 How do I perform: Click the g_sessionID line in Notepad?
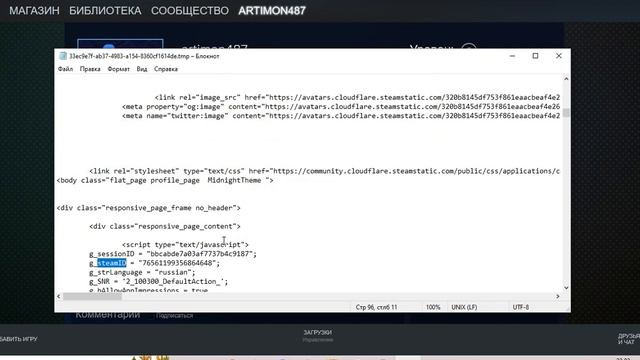coord(173,254)
